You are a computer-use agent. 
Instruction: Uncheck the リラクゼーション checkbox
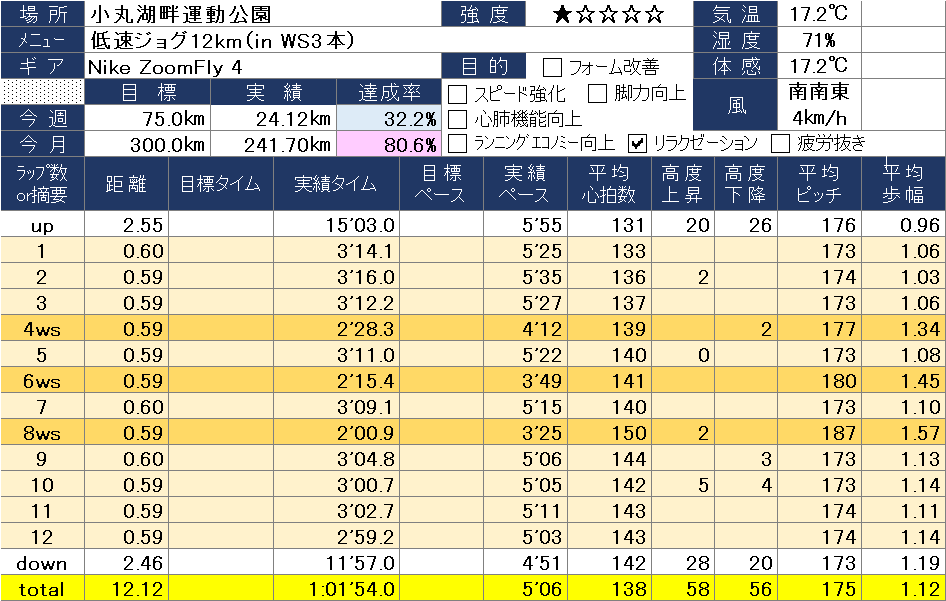click(x=637, y=143)
